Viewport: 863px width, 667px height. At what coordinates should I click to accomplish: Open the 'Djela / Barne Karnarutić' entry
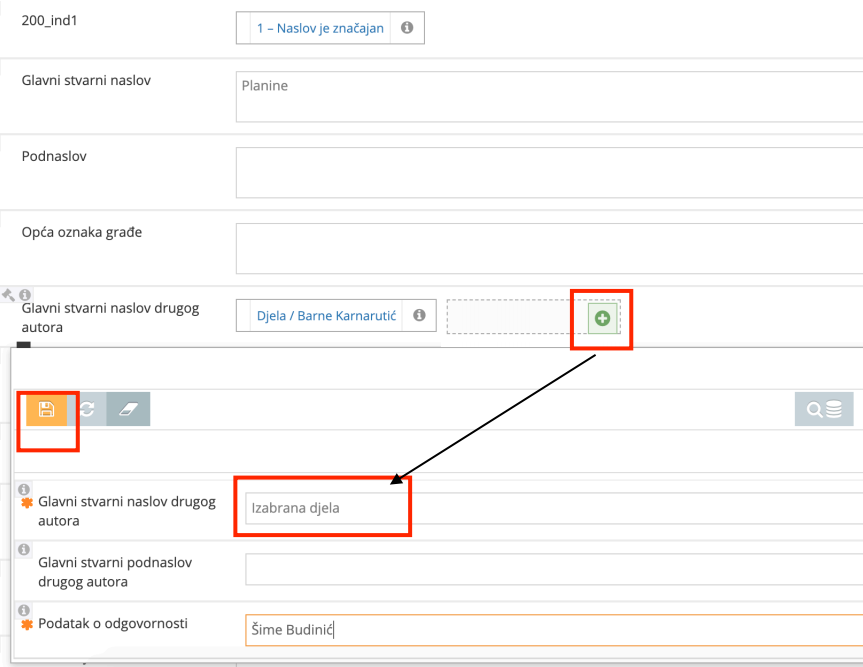pos(326,316)
